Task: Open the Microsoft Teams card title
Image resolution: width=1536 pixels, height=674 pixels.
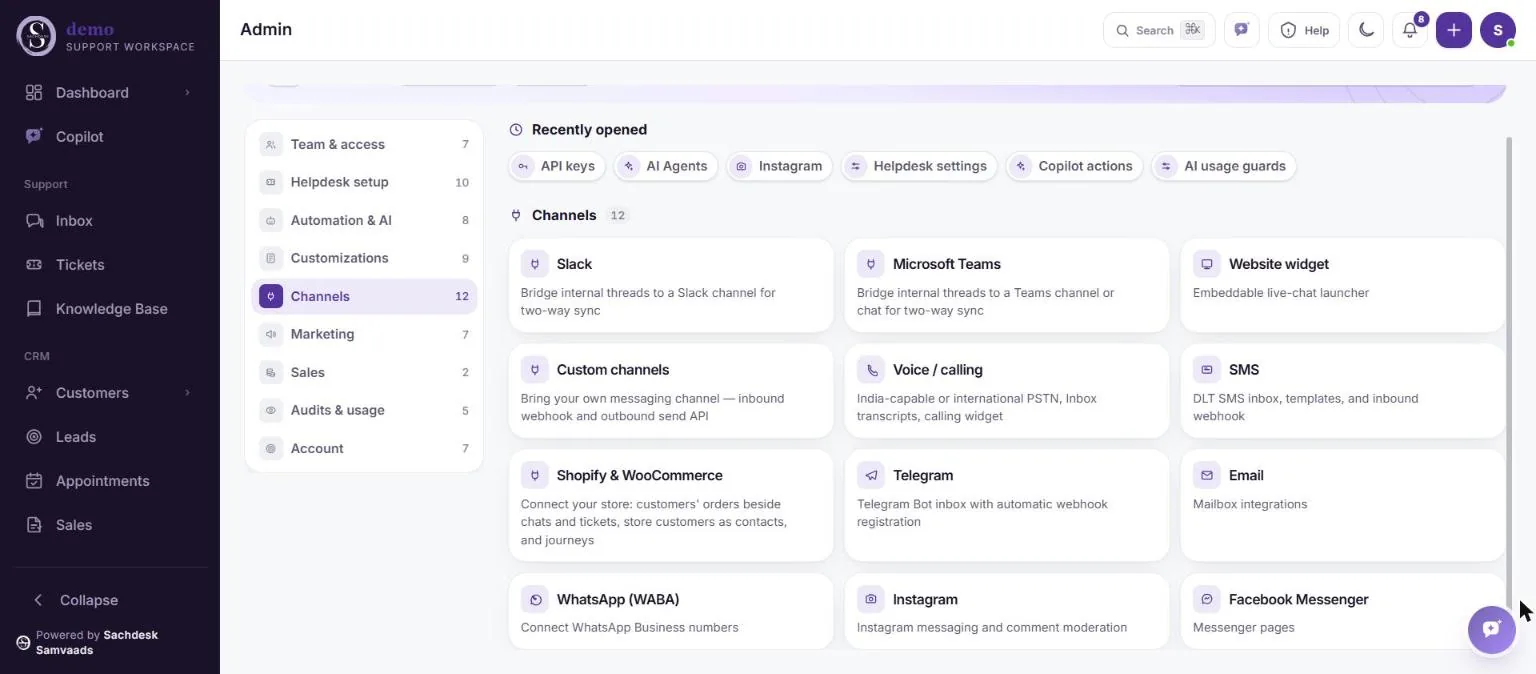Action: [946, 264]
